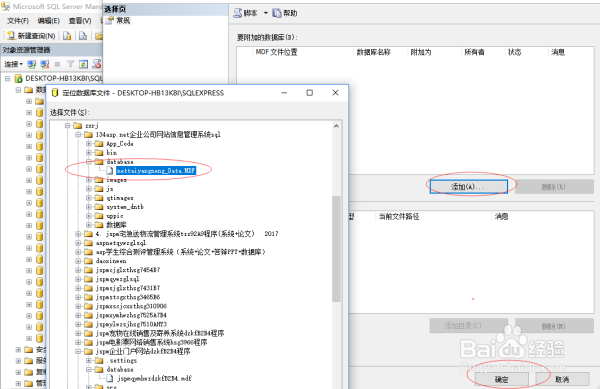Click the file tree vertical scrollbar thumb

[336, 249]
